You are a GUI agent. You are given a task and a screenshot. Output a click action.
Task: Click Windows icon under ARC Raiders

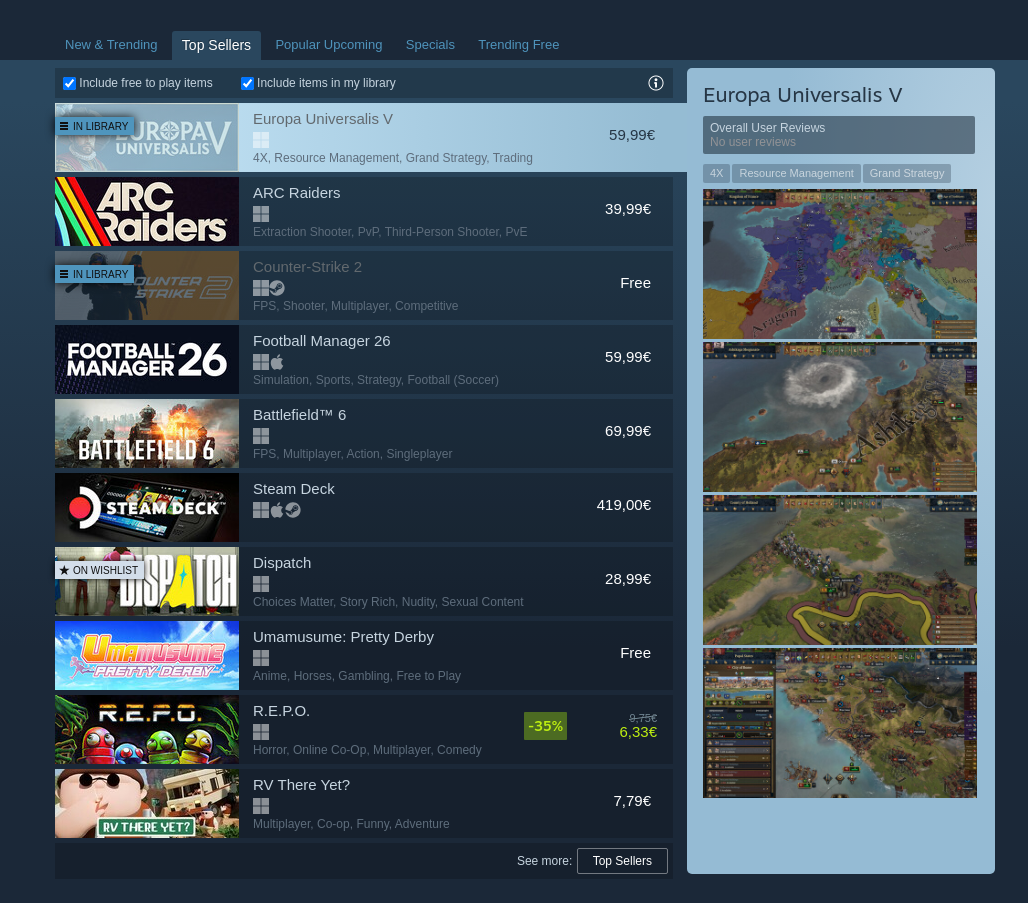coord(261,214)
